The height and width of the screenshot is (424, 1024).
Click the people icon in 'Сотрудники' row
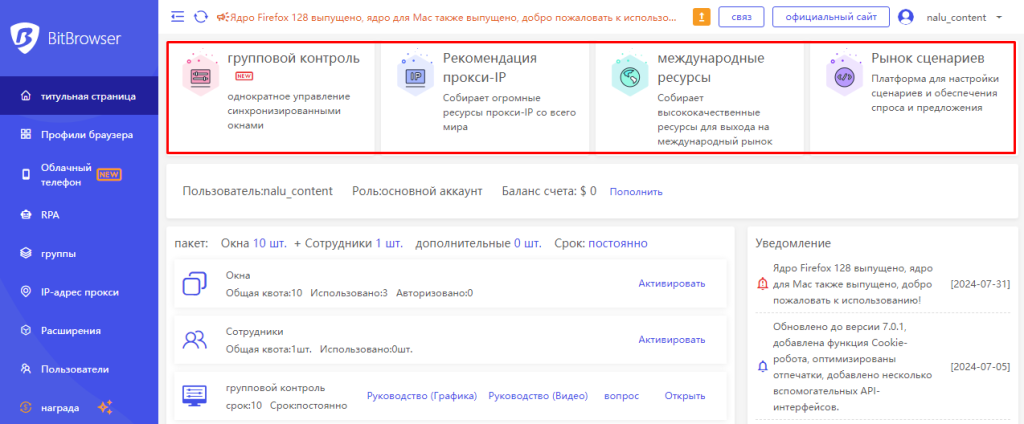point(195,340)
